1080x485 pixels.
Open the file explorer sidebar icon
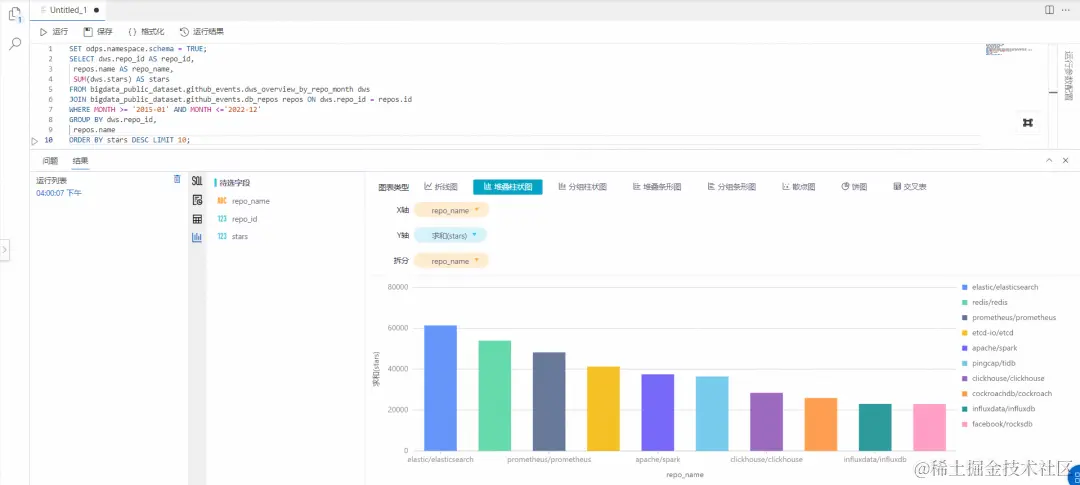click(14, 14)
